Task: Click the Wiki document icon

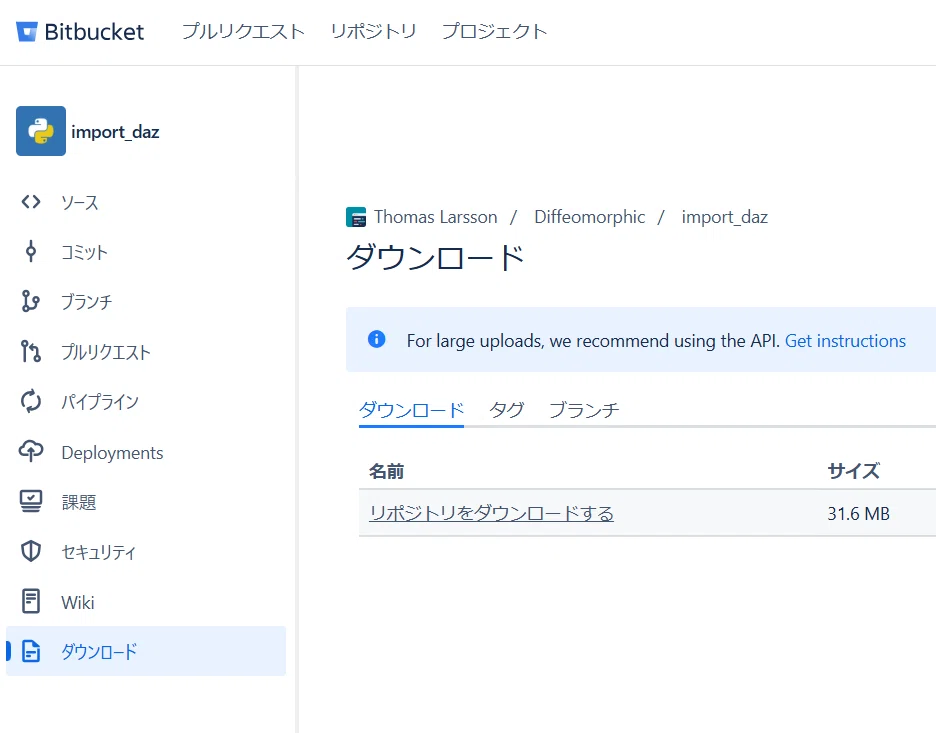Action: pos(31,601)
